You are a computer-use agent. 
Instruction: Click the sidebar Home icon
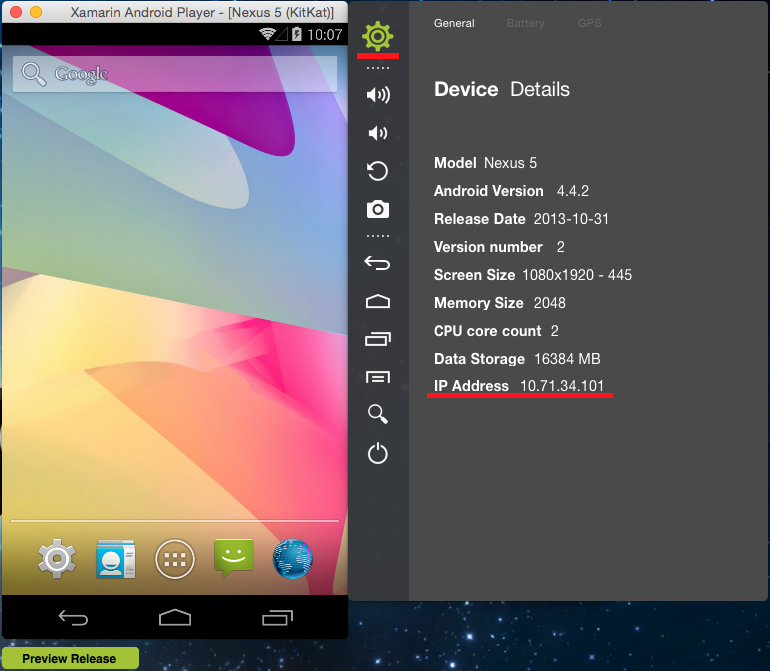[378, 301]
